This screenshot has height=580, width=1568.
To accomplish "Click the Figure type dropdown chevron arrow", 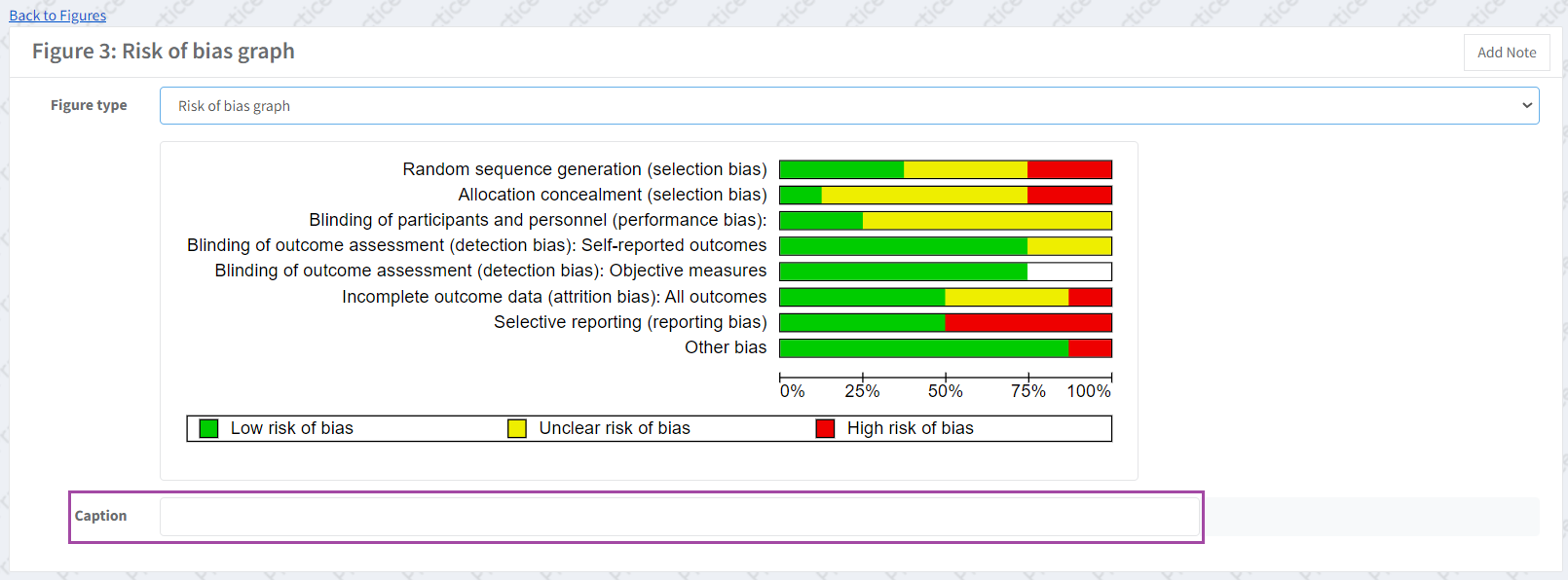I will click(1526, 106).
